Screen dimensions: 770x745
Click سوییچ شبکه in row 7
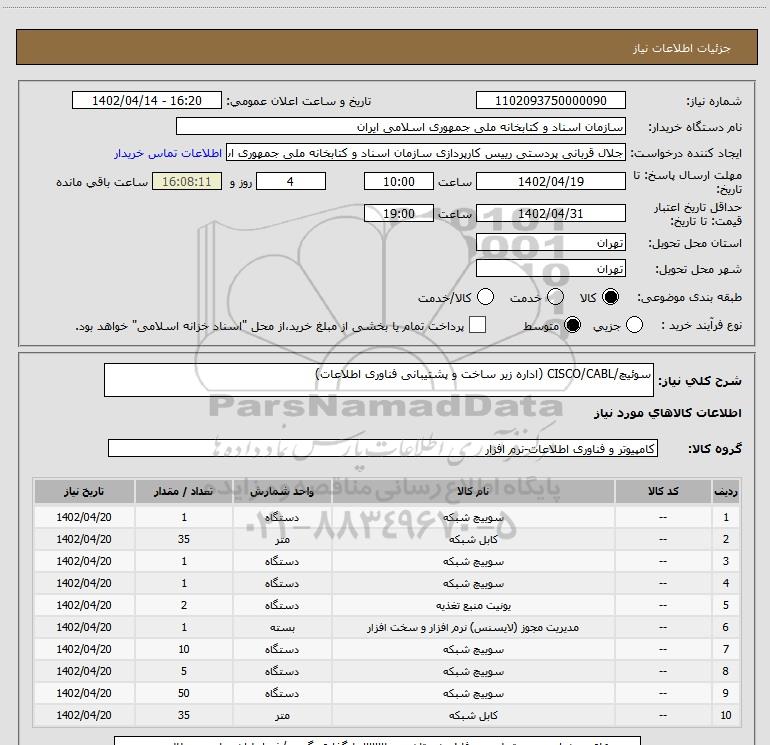(x=473, y=650)
